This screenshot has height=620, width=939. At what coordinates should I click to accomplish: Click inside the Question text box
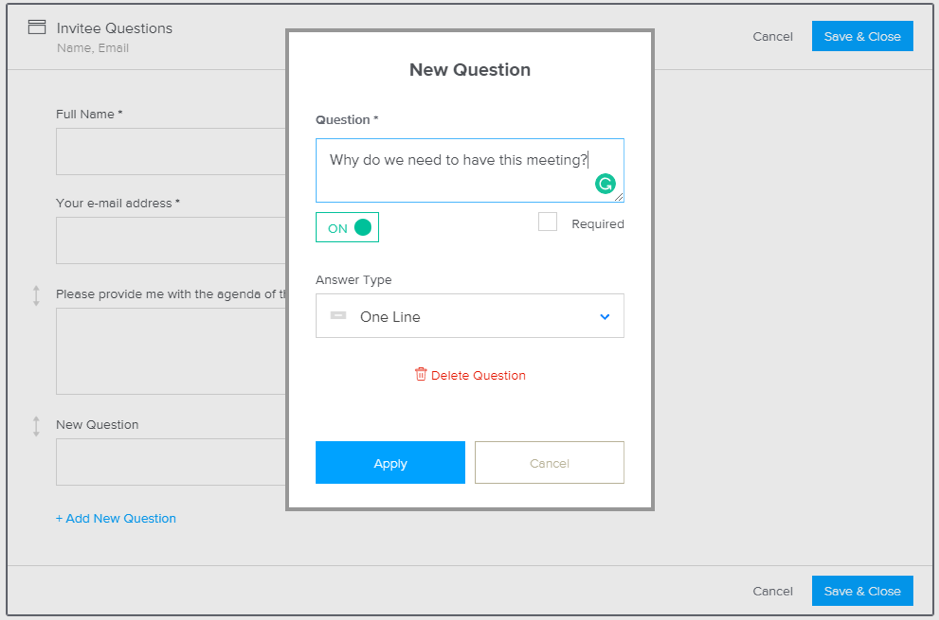pyautogui.click(x=450, y=160)
